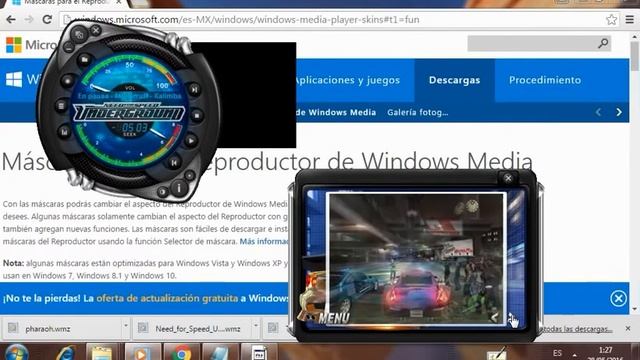Image resolution: width=640 pixels, height=360 pixels.
Task: Click the Microsoft site search box
Action: [x=532, y=43]
